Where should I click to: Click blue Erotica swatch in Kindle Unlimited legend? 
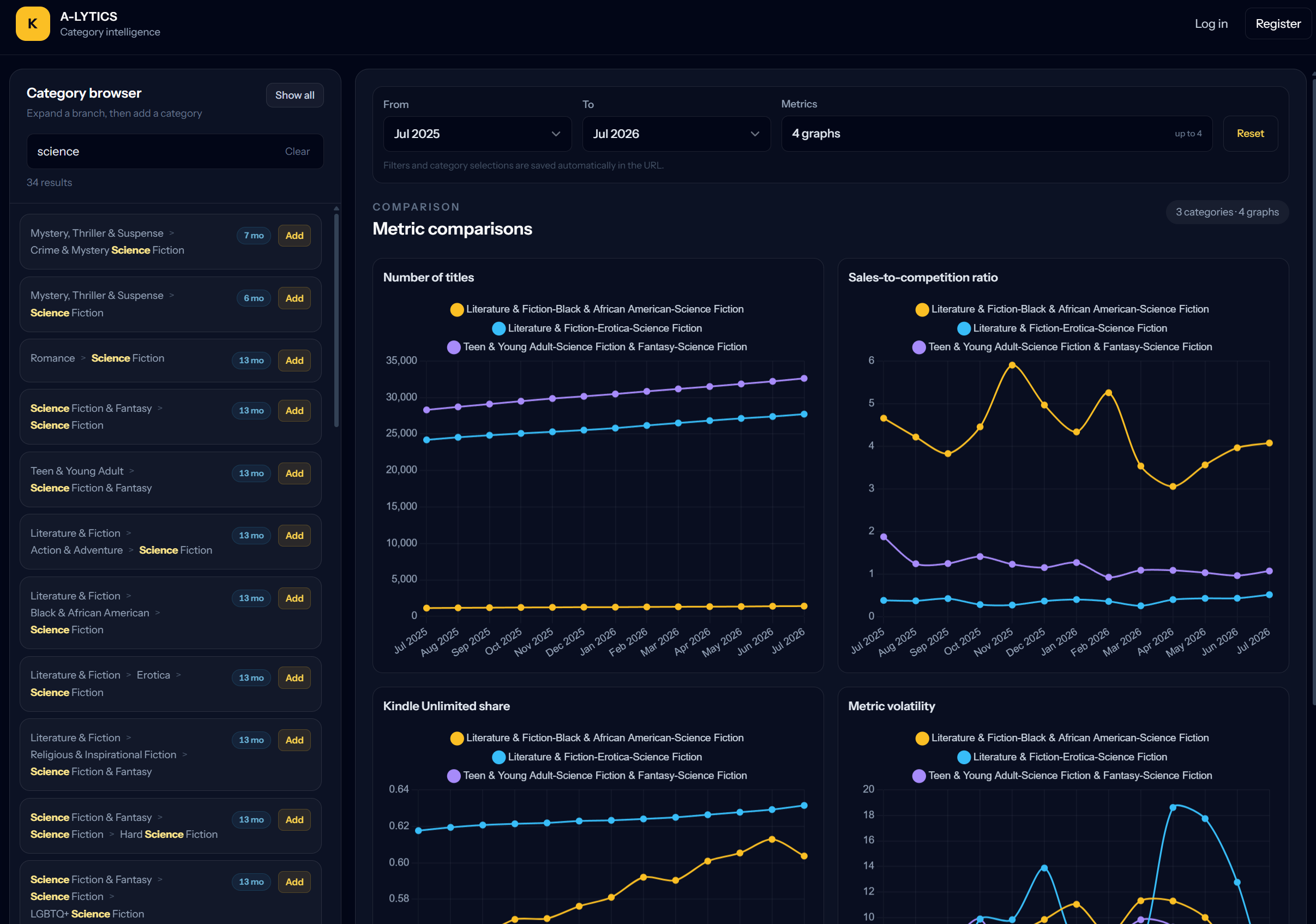[x=498, y=757]
